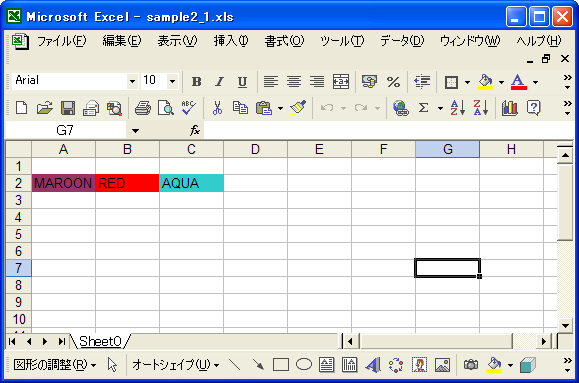The image size is (579, 383).
Task: Align text left
Action: pos(271,82)
